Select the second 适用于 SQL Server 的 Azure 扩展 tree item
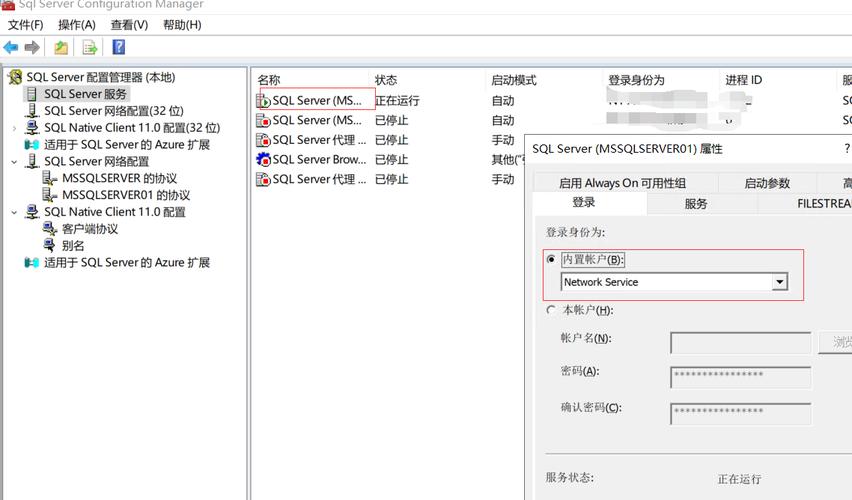Image resolution: width=852 pixels, height=500 pixels. click(127, 263)
